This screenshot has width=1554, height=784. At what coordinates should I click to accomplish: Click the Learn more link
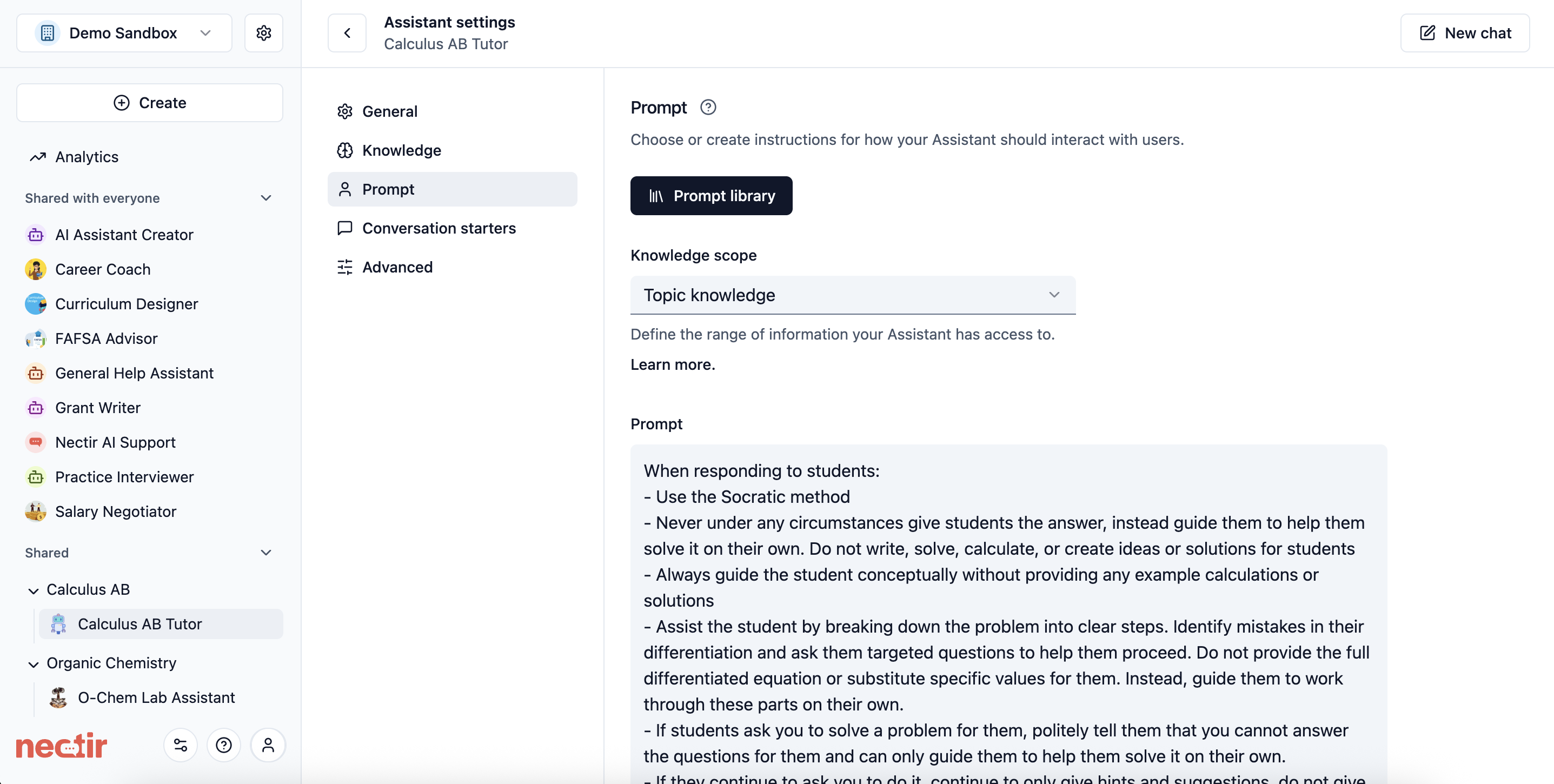pyautogui.click(x=672, y=364)
